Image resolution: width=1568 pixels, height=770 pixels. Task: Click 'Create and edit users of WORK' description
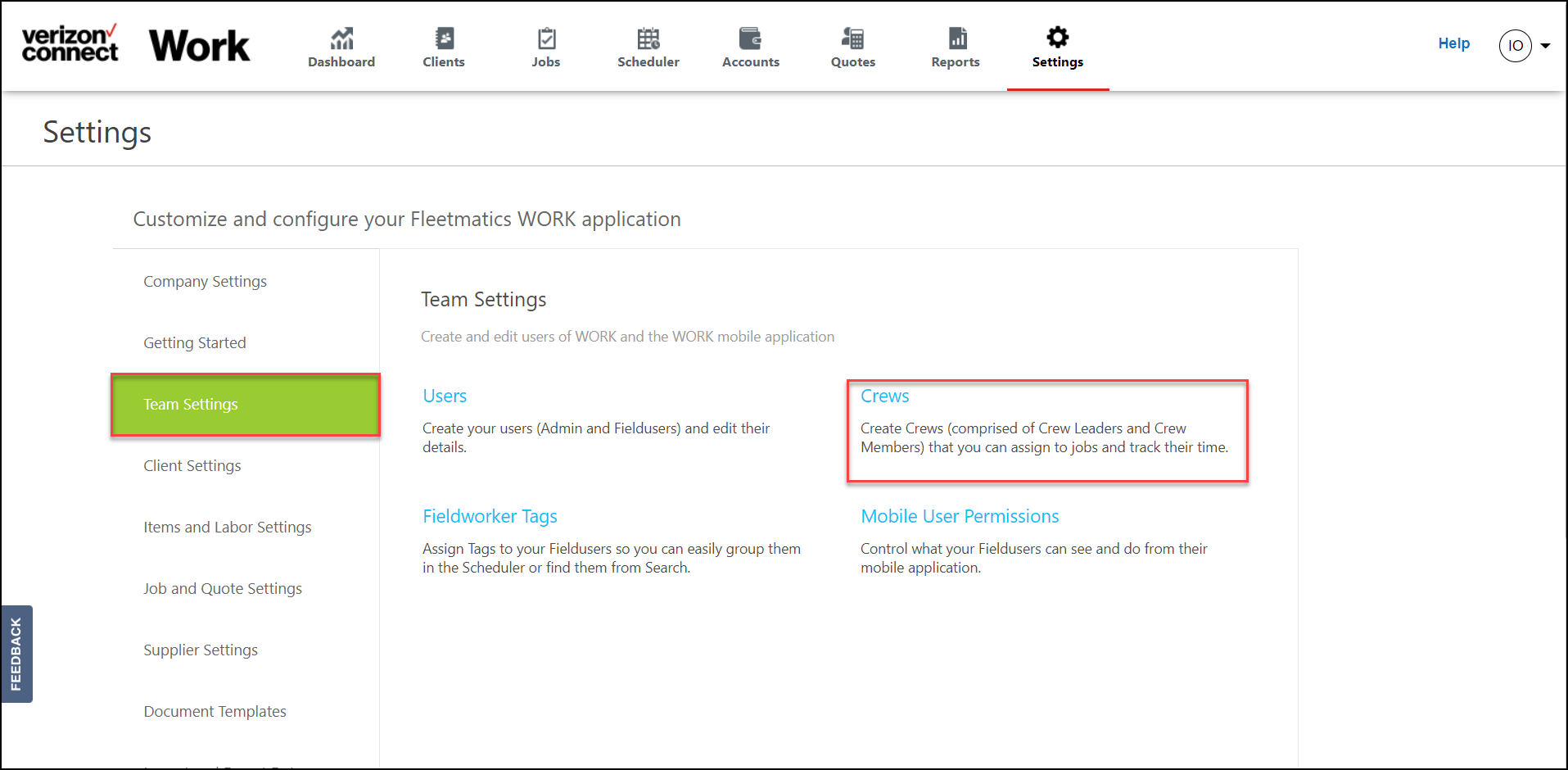click(x=628, y=337)
